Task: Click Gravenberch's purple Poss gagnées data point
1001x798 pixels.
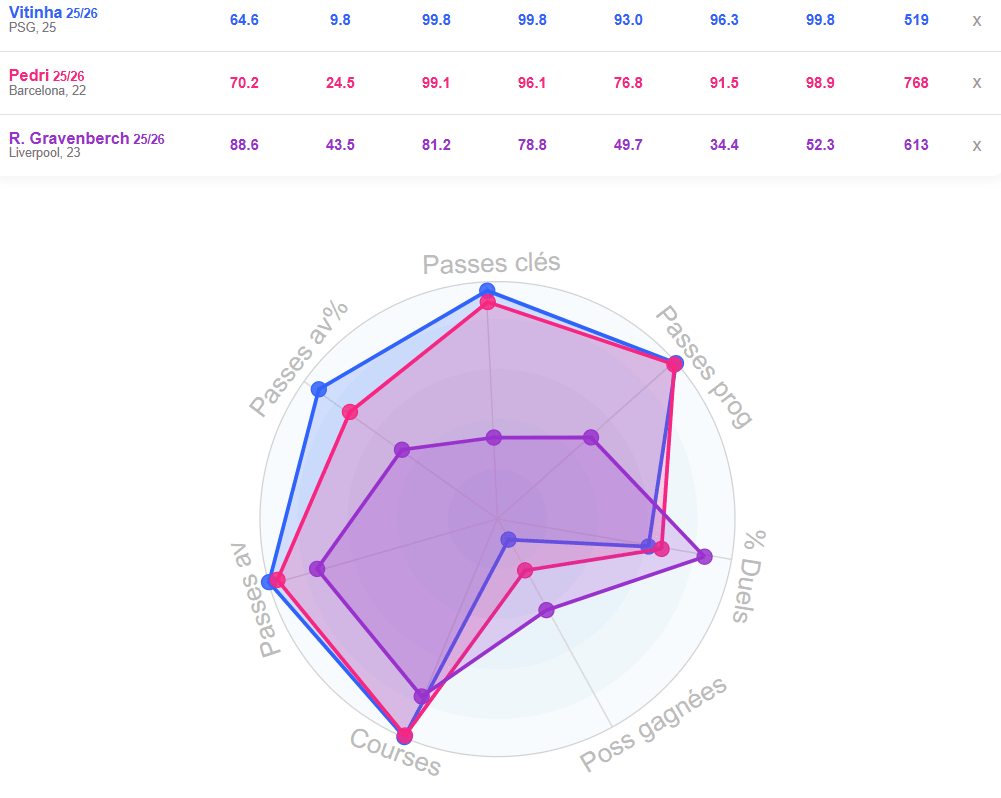Action: pyautogui.click(x=546, y=609)
